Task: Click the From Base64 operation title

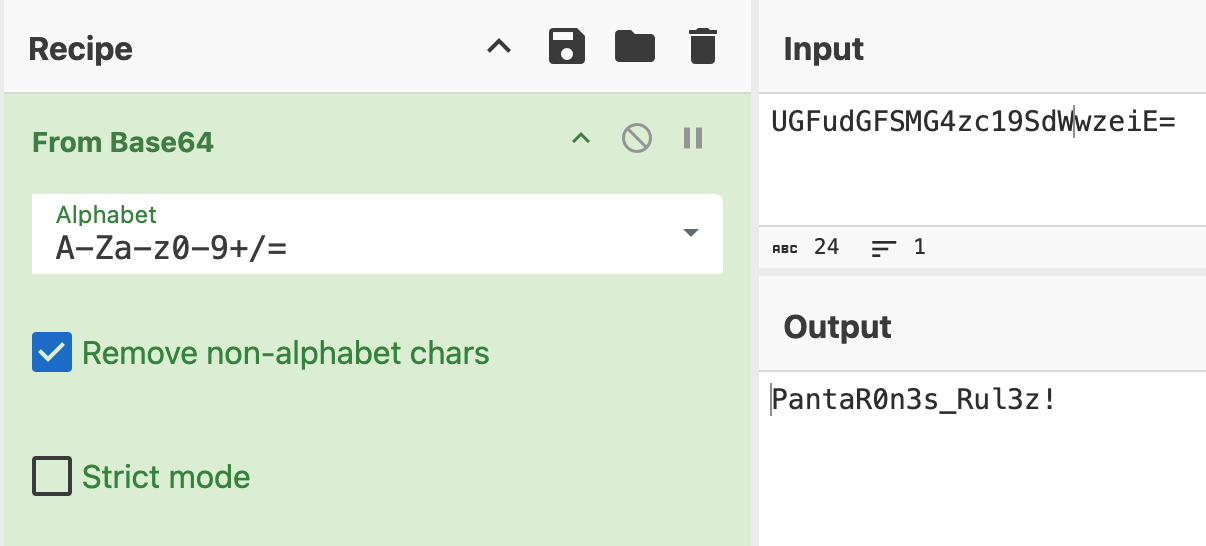Action: click(123, 142)
